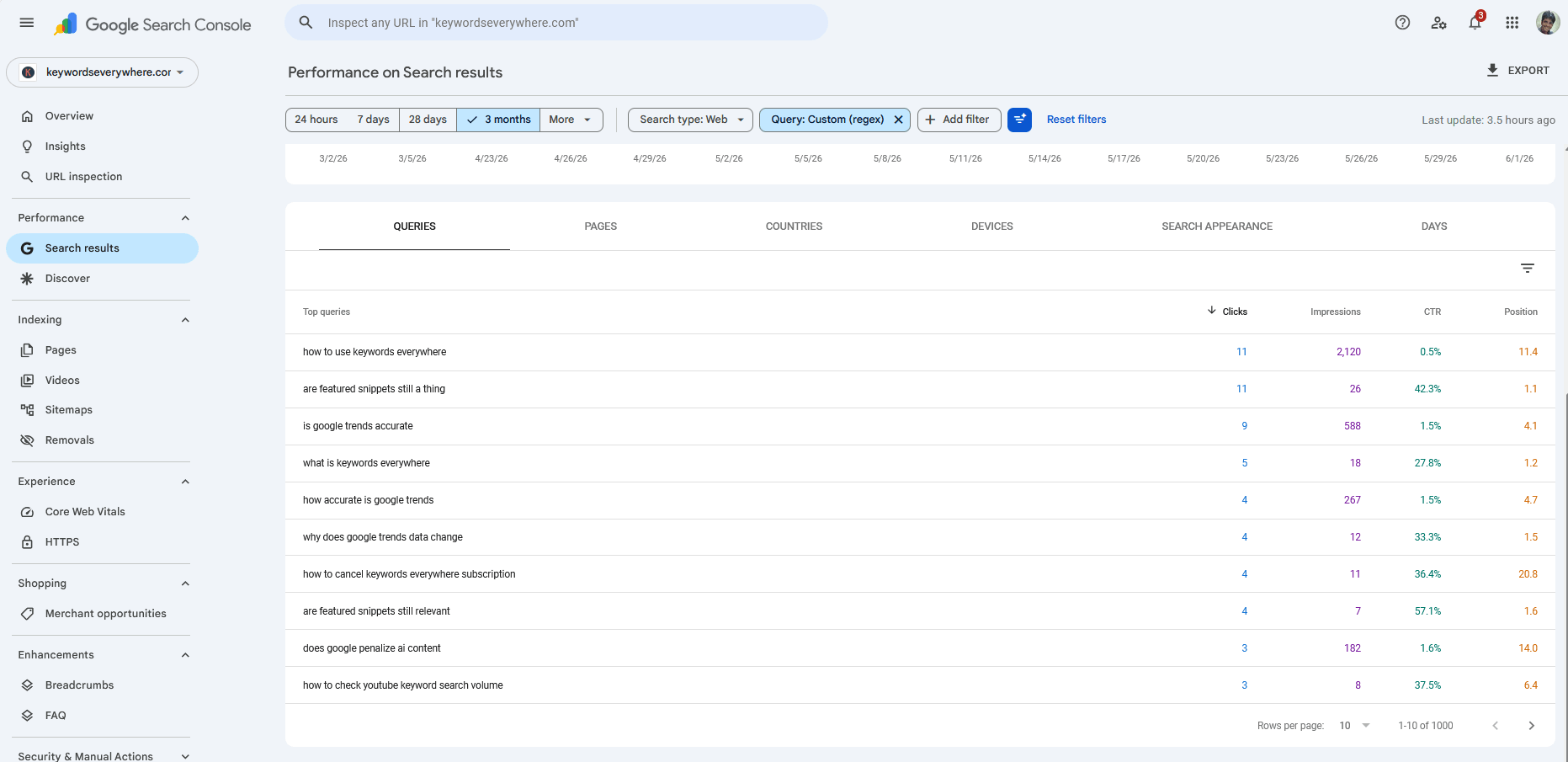This screenshot has height=762, width=1568.
Task: Click Reset filters link
Action: pyautogui.click(x=1076, y=120)
